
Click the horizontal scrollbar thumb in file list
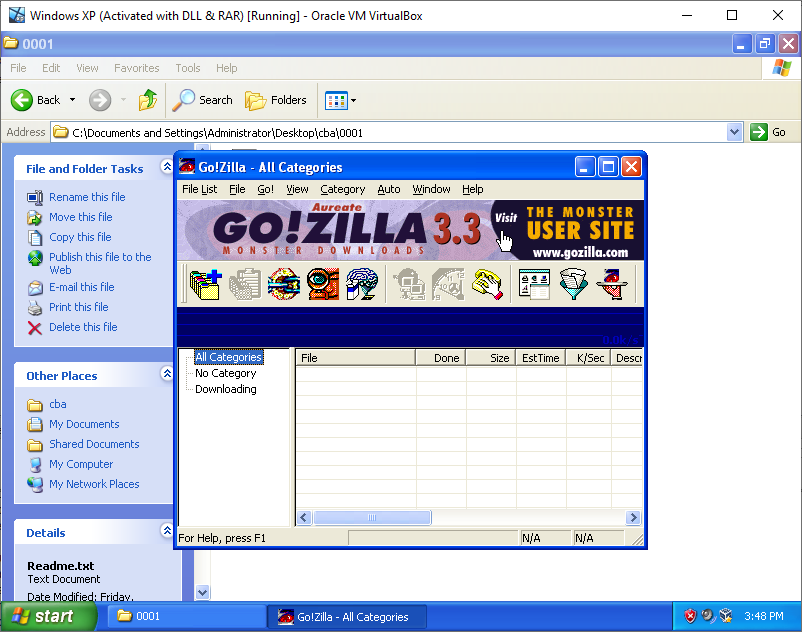(372, 517)
